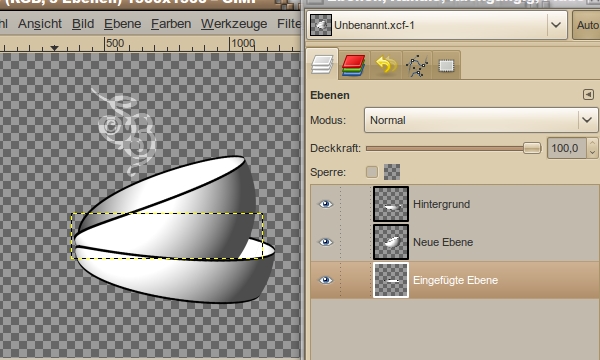Viewport: 600px width, 360px height.
Task: Click the Auto button
Action: 587,25
